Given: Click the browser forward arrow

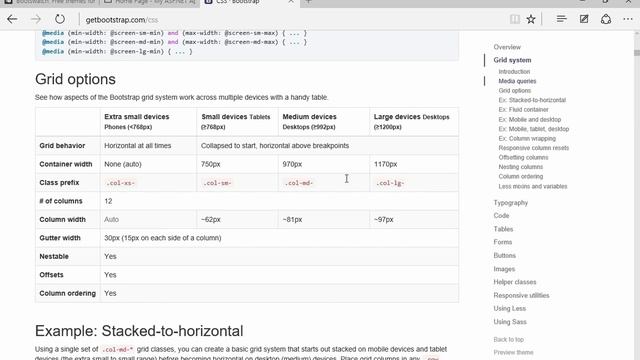Looking at the screenshot, I should (36, 19).
